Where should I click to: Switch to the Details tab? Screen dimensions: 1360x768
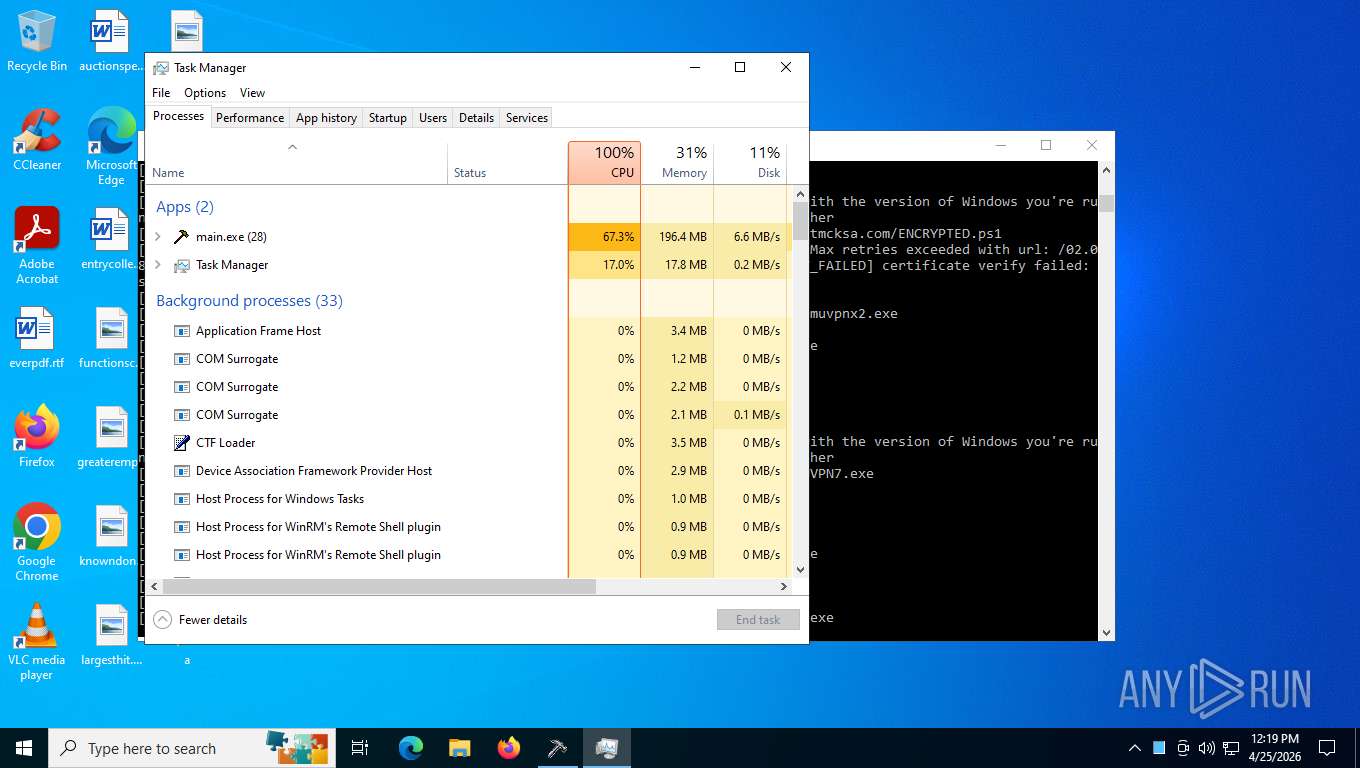coord(476,118)
